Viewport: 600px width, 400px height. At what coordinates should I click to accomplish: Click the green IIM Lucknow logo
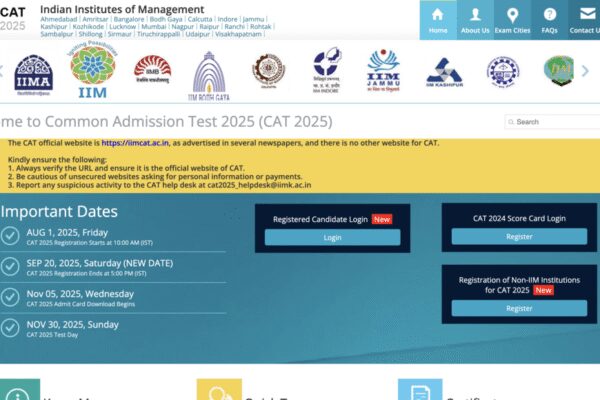coord(559,70)
